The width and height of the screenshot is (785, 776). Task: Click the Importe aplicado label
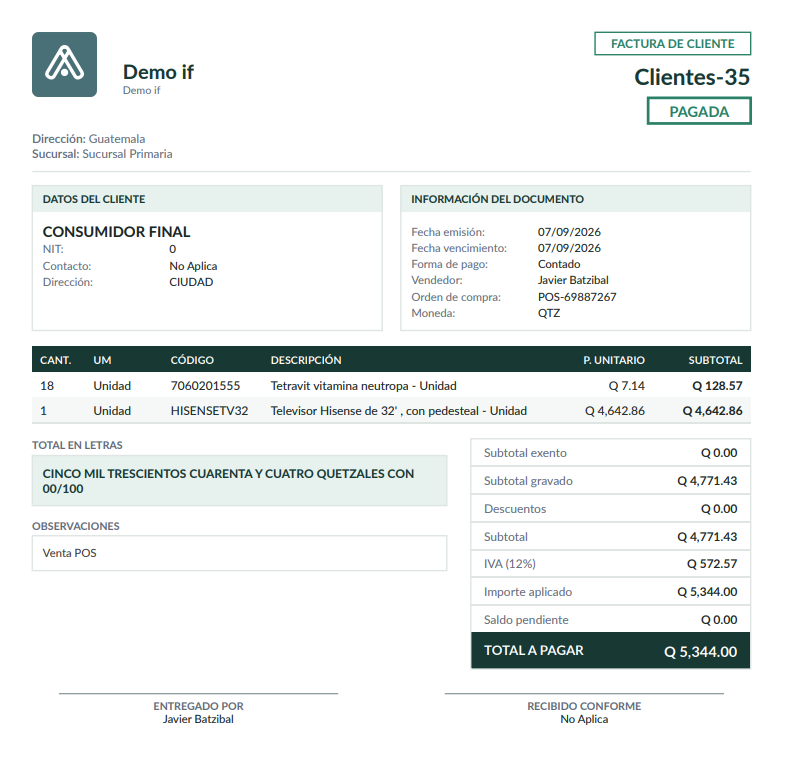pos(528,592)
